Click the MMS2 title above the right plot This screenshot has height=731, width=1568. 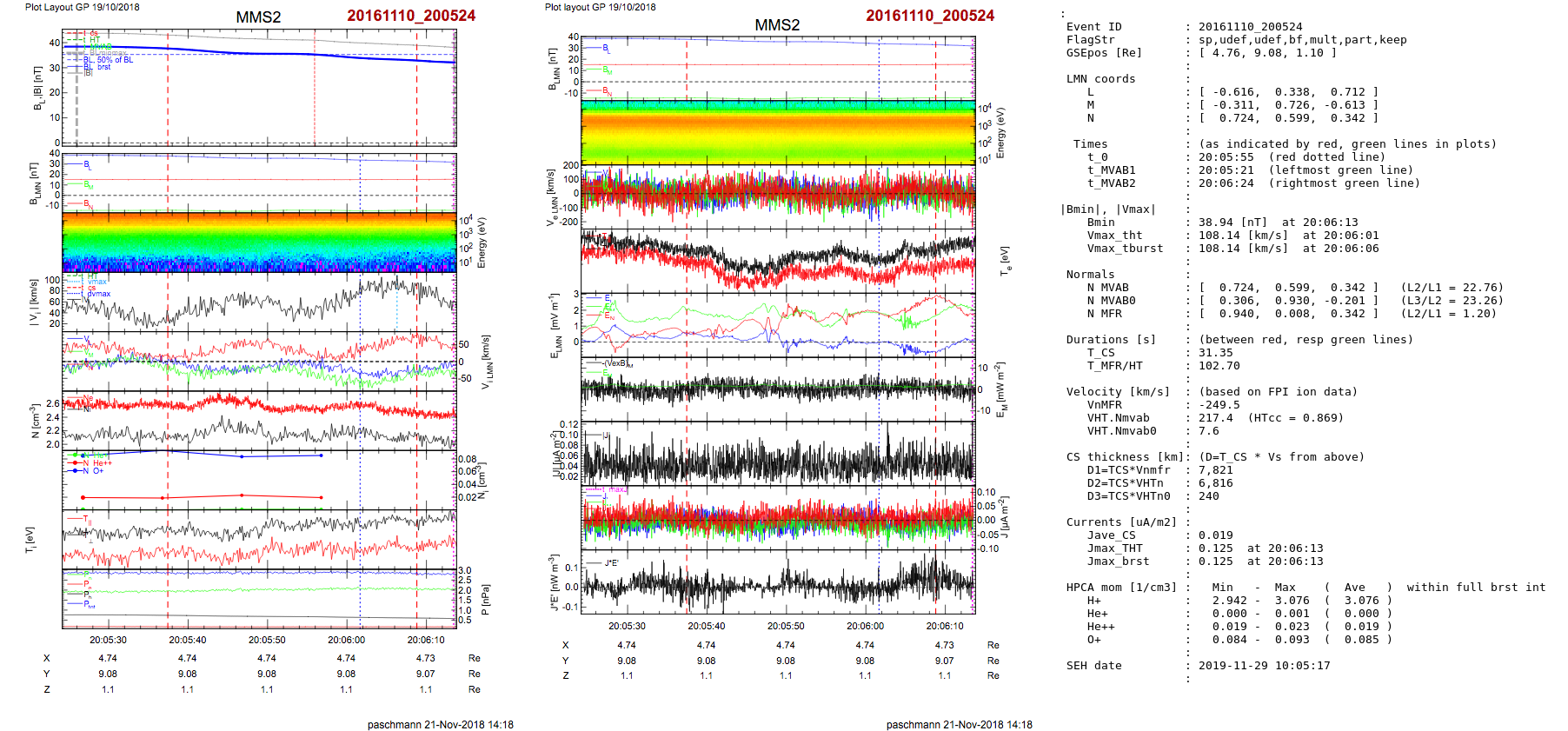click(x=776, y=25)
